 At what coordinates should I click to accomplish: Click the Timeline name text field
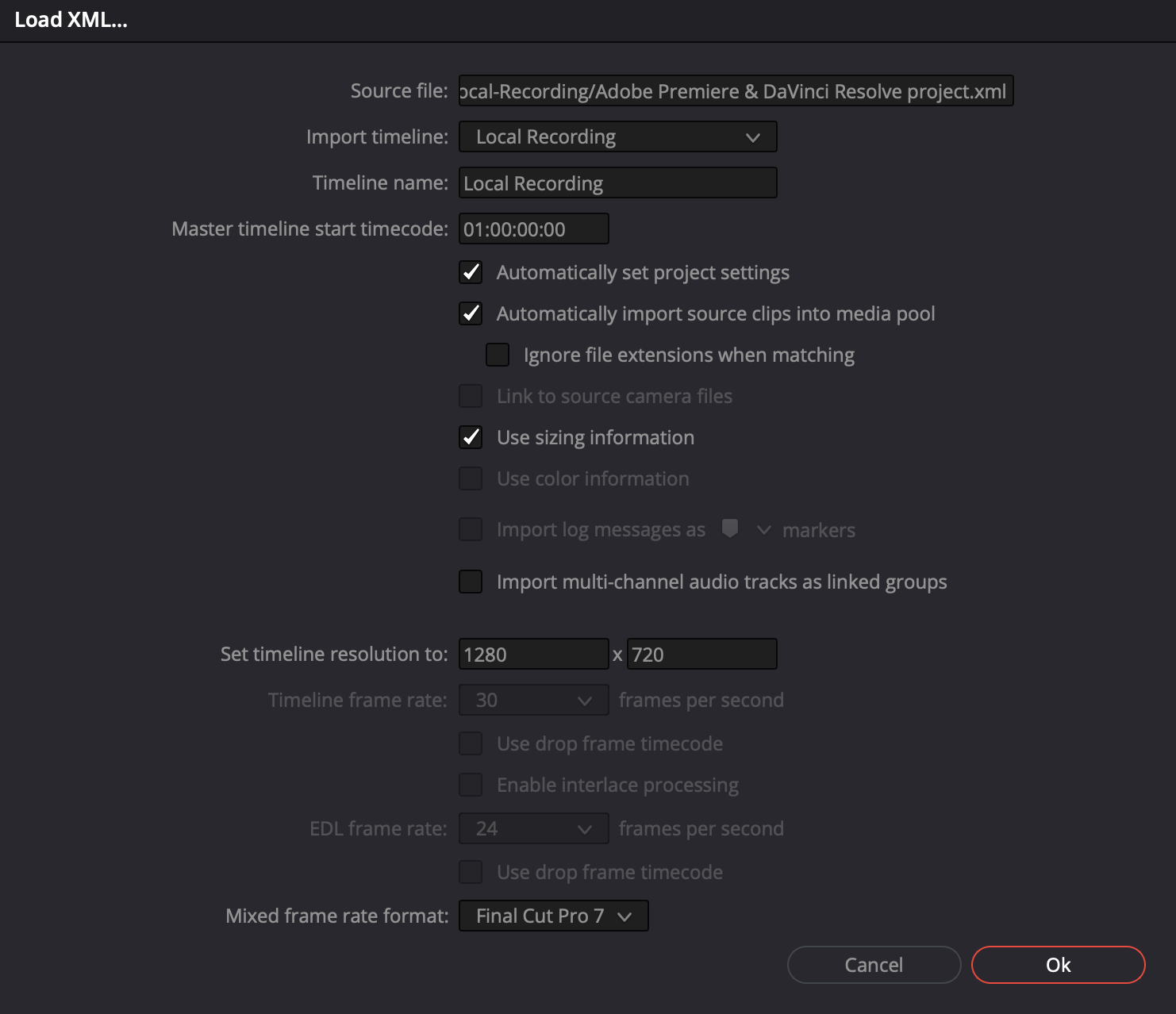click(617, 182)
